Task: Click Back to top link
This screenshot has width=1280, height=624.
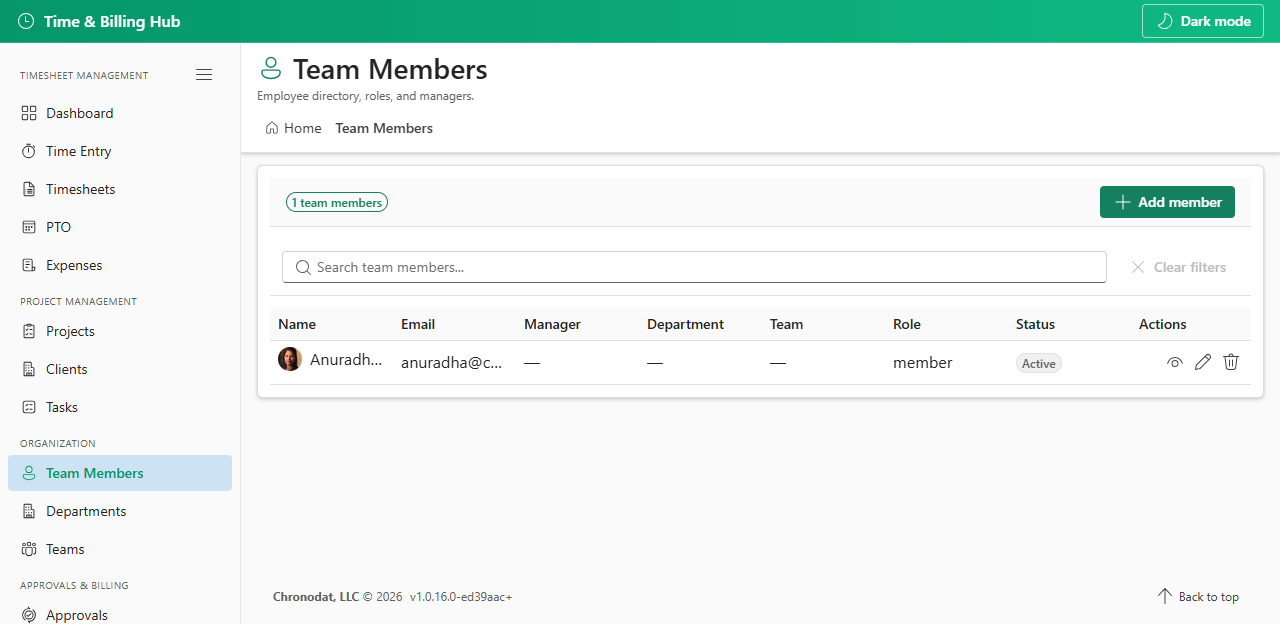Action: point(1198,597)
